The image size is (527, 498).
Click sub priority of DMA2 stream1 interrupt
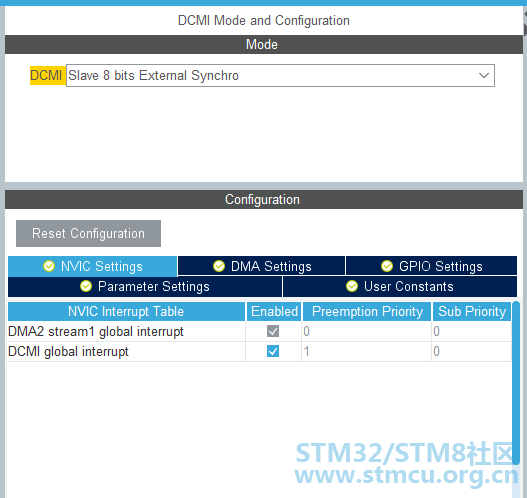click(x=471, y=331)
